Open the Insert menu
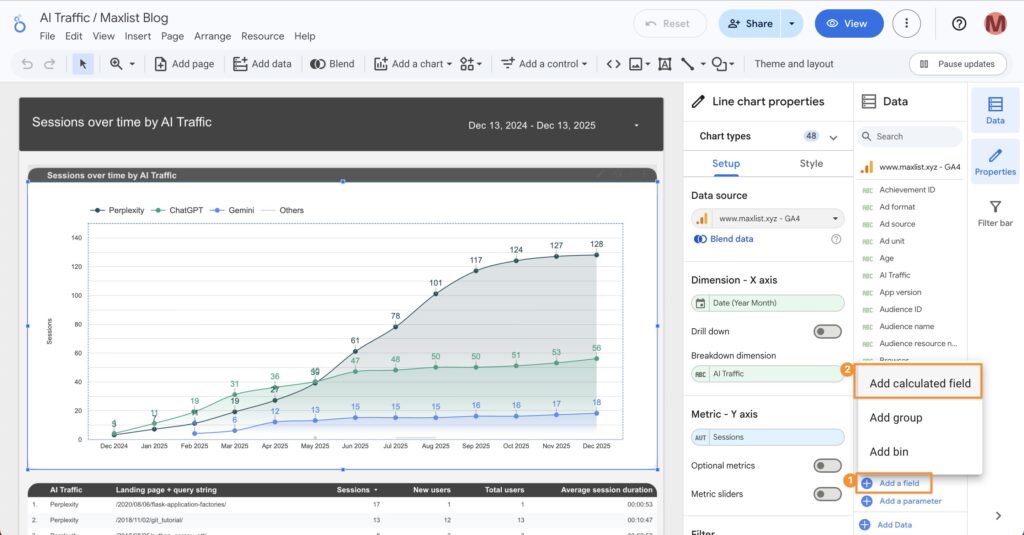1024x535 pixels. [138, 36]
